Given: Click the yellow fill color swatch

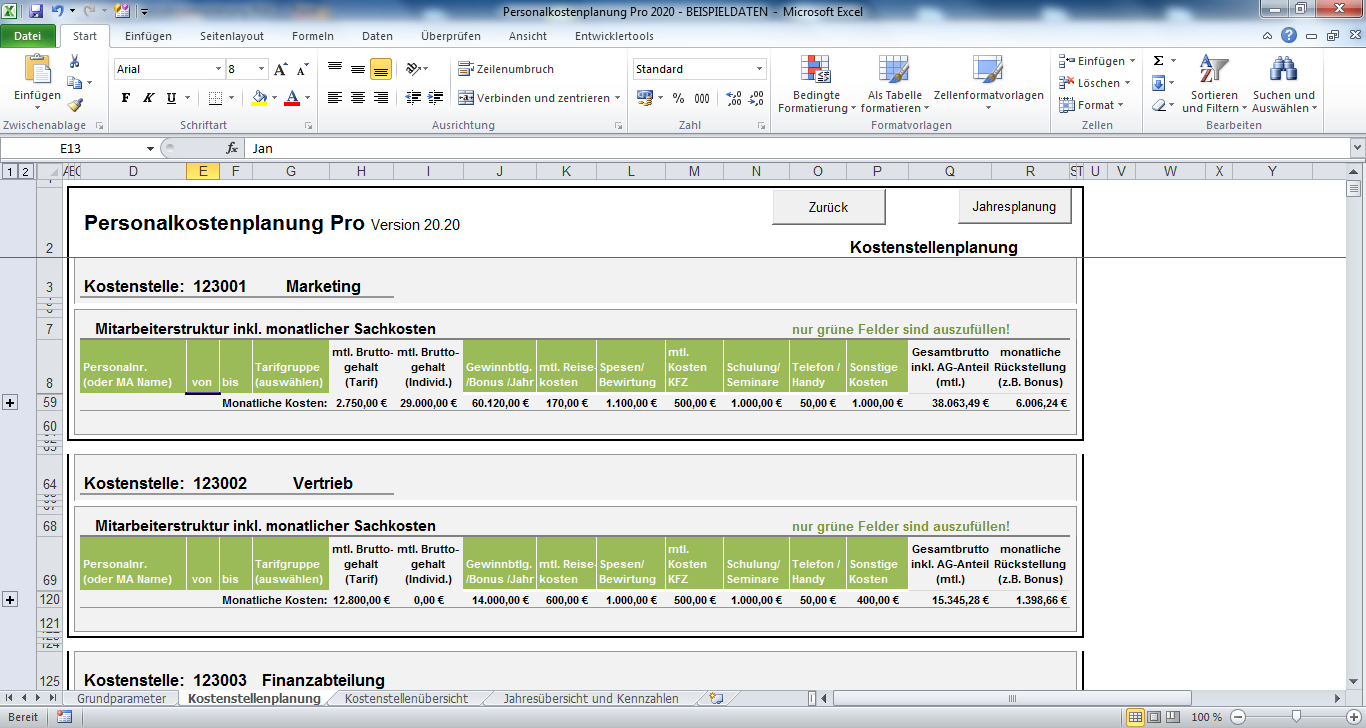Looking at the screenshot, I should pos(259,98).
